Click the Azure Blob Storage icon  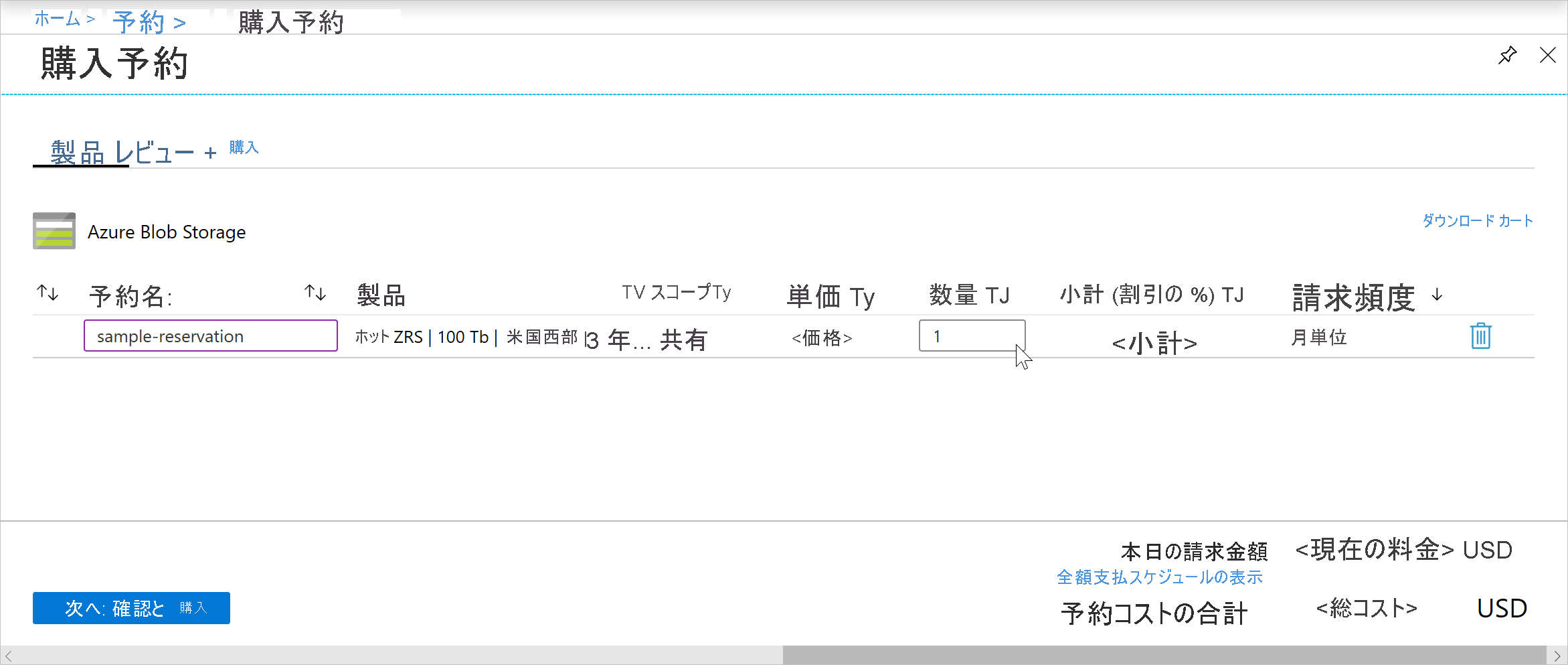54,231
